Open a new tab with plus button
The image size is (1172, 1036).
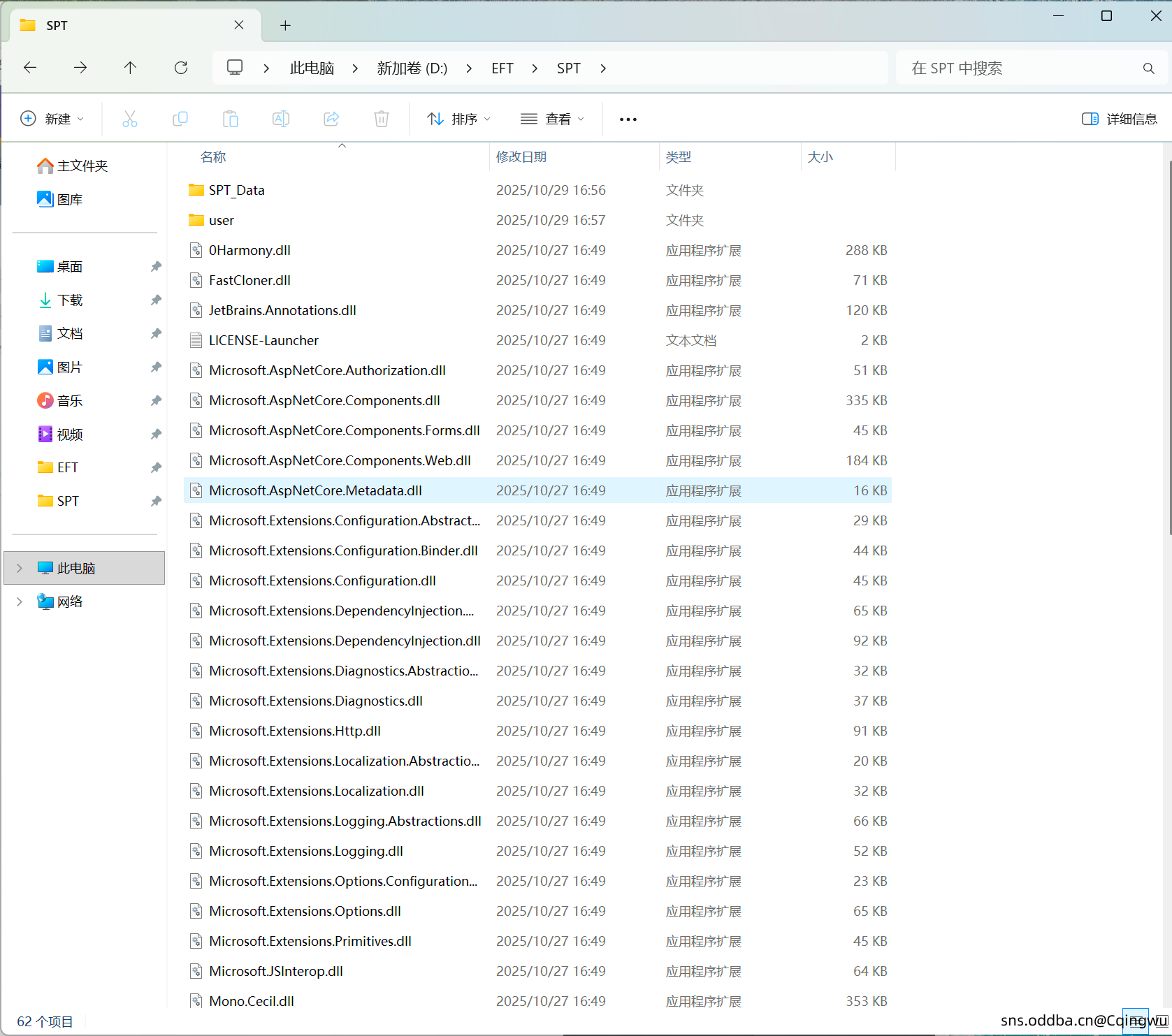[285, 26]
